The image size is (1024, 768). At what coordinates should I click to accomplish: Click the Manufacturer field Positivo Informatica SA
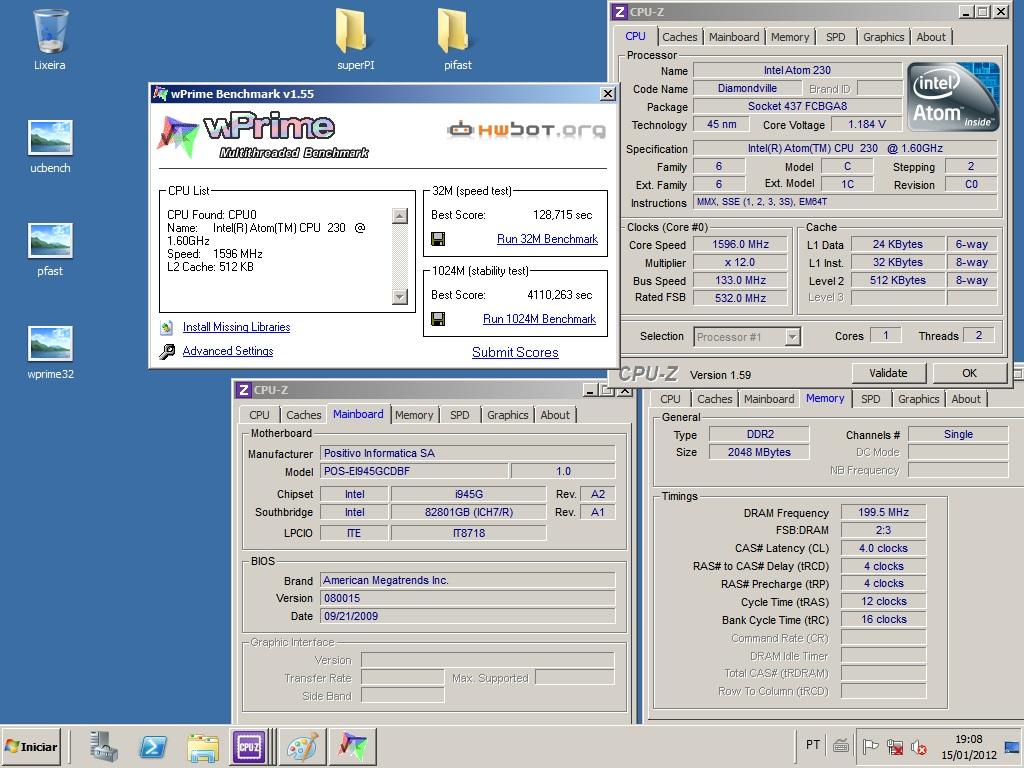tap(468, 453)
